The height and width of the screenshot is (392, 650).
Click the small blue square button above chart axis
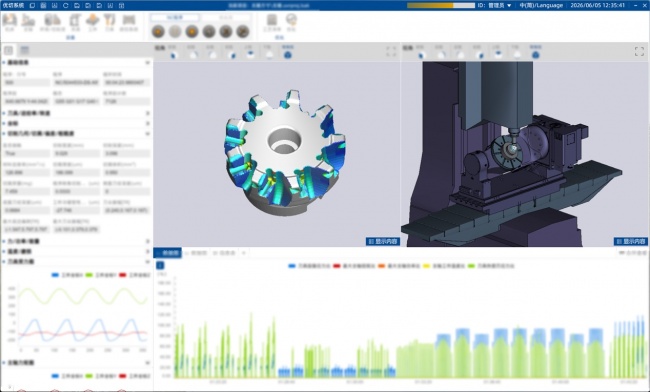point(160,265)
